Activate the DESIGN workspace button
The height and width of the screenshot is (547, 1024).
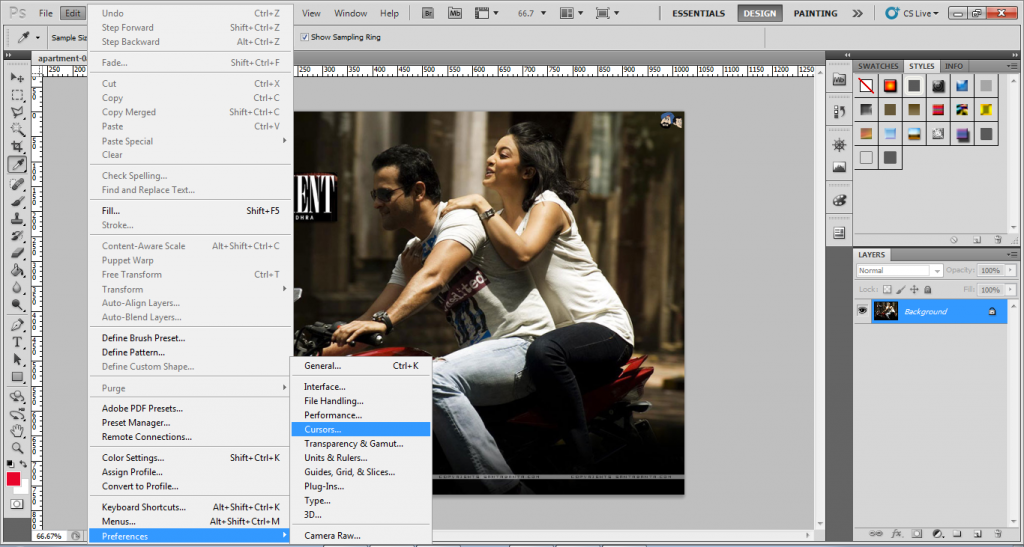point(760,13)
